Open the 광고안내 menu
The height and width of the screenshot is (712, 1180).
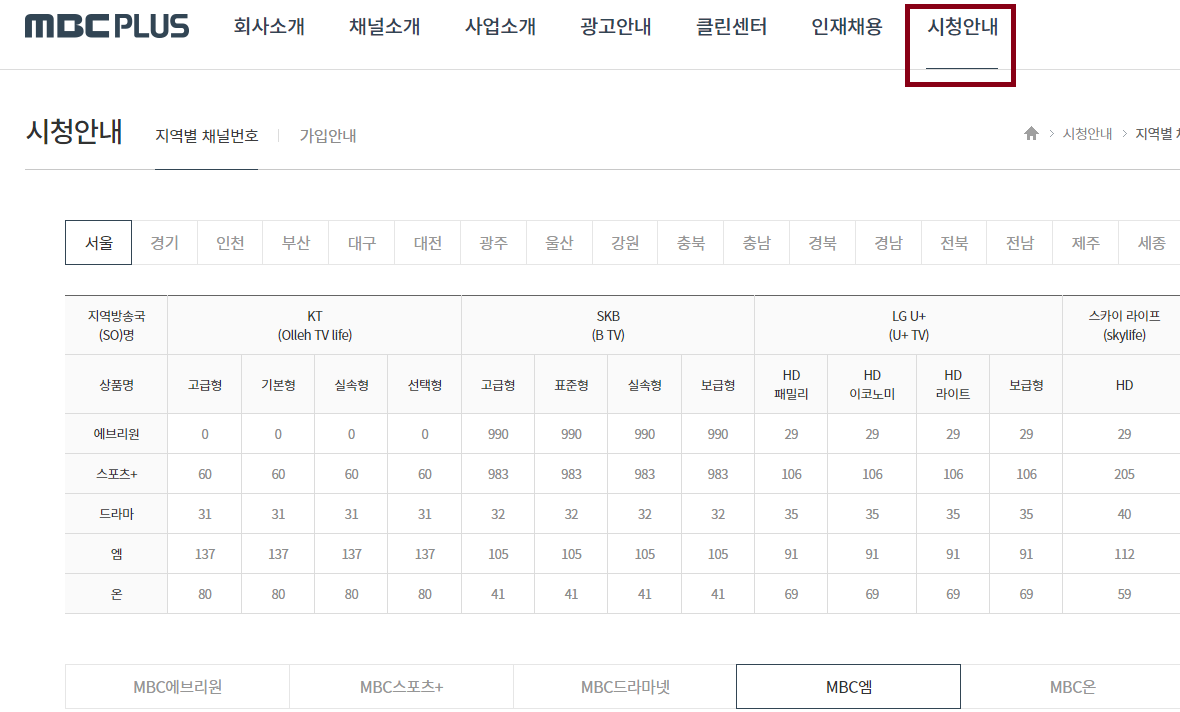[615, 27]
